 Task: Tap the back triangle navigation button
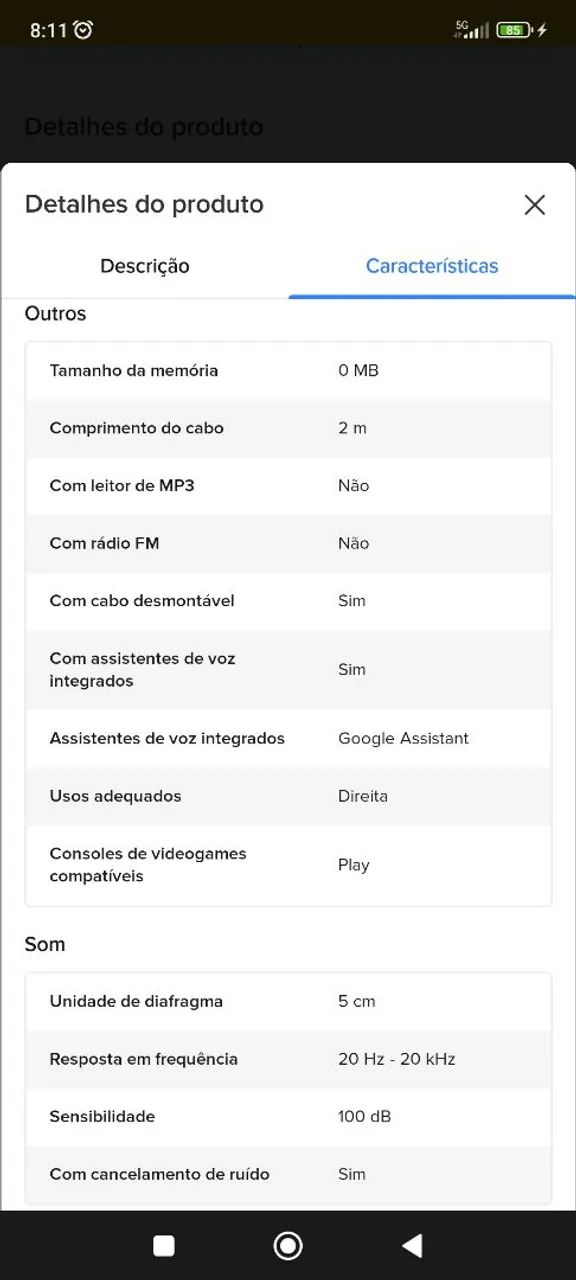pos(412,1245)
